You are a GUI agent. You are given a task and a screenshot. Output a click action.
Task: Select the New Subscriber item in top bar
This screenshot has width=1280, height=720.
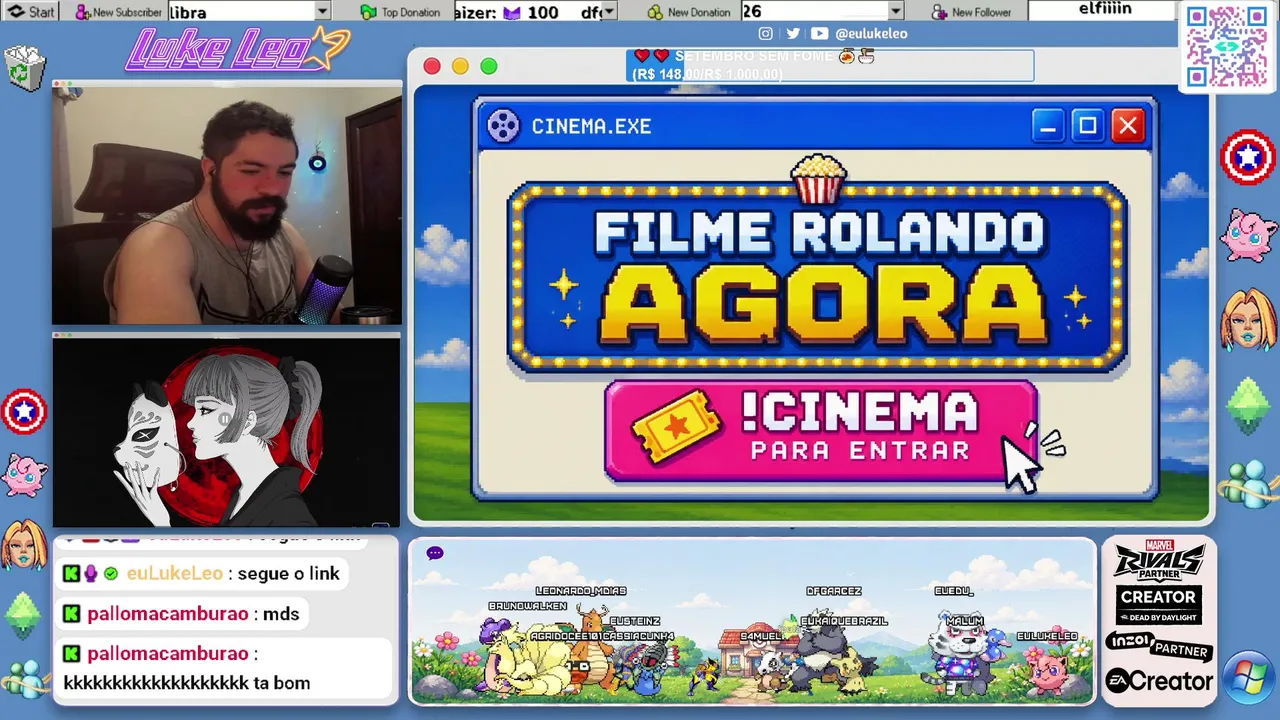coord(118,12)
